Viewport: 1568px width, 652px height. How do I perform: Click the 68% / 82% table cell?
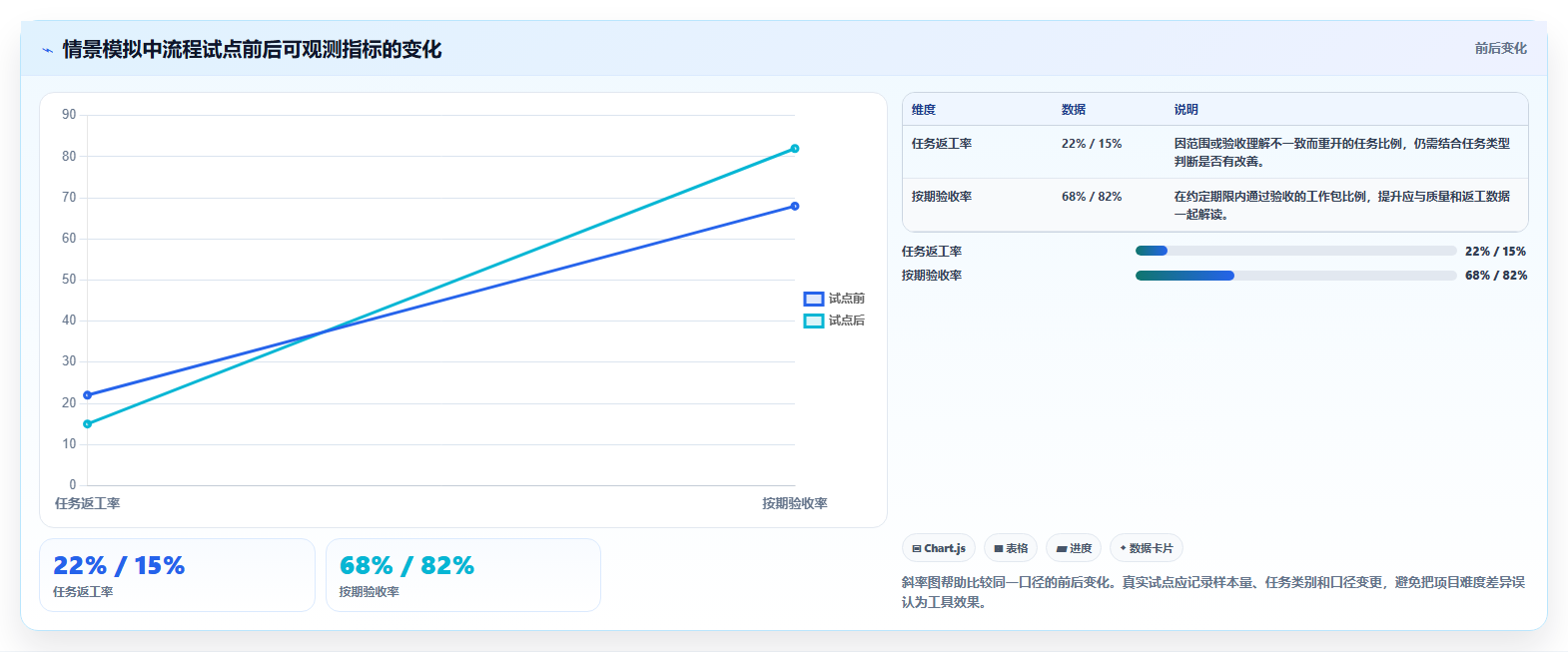pyautogui.click(x=1092, y=197)
